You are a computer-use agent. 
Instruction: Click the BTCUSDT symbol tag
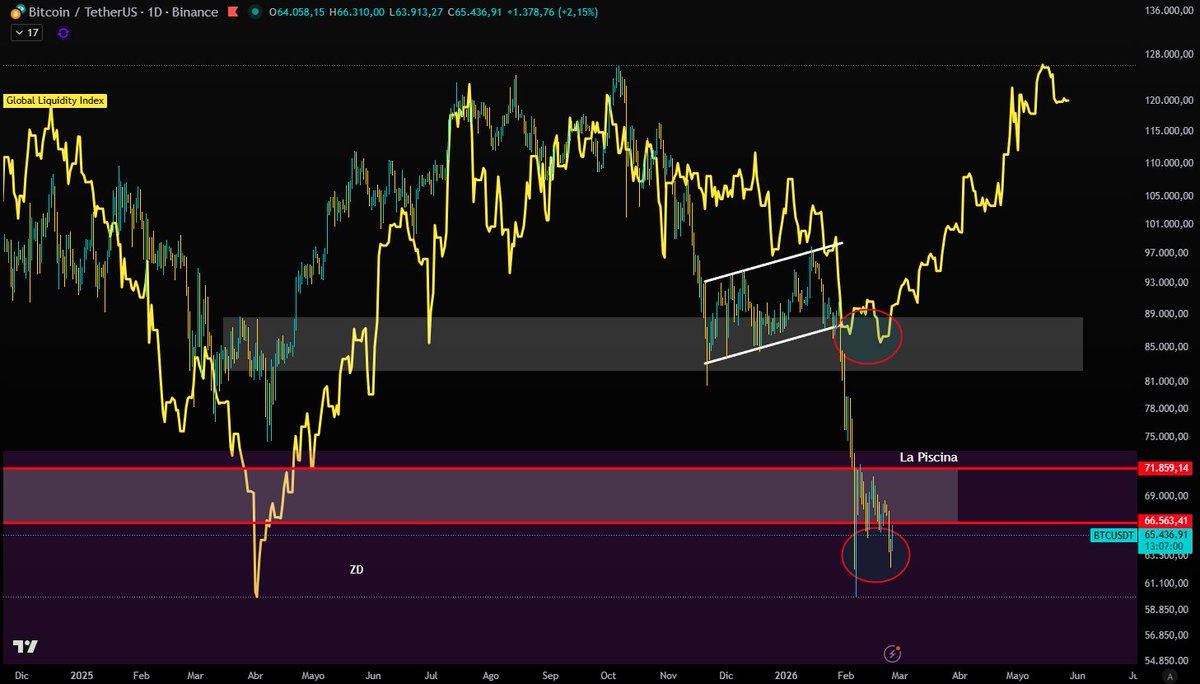pos(1113,535)
